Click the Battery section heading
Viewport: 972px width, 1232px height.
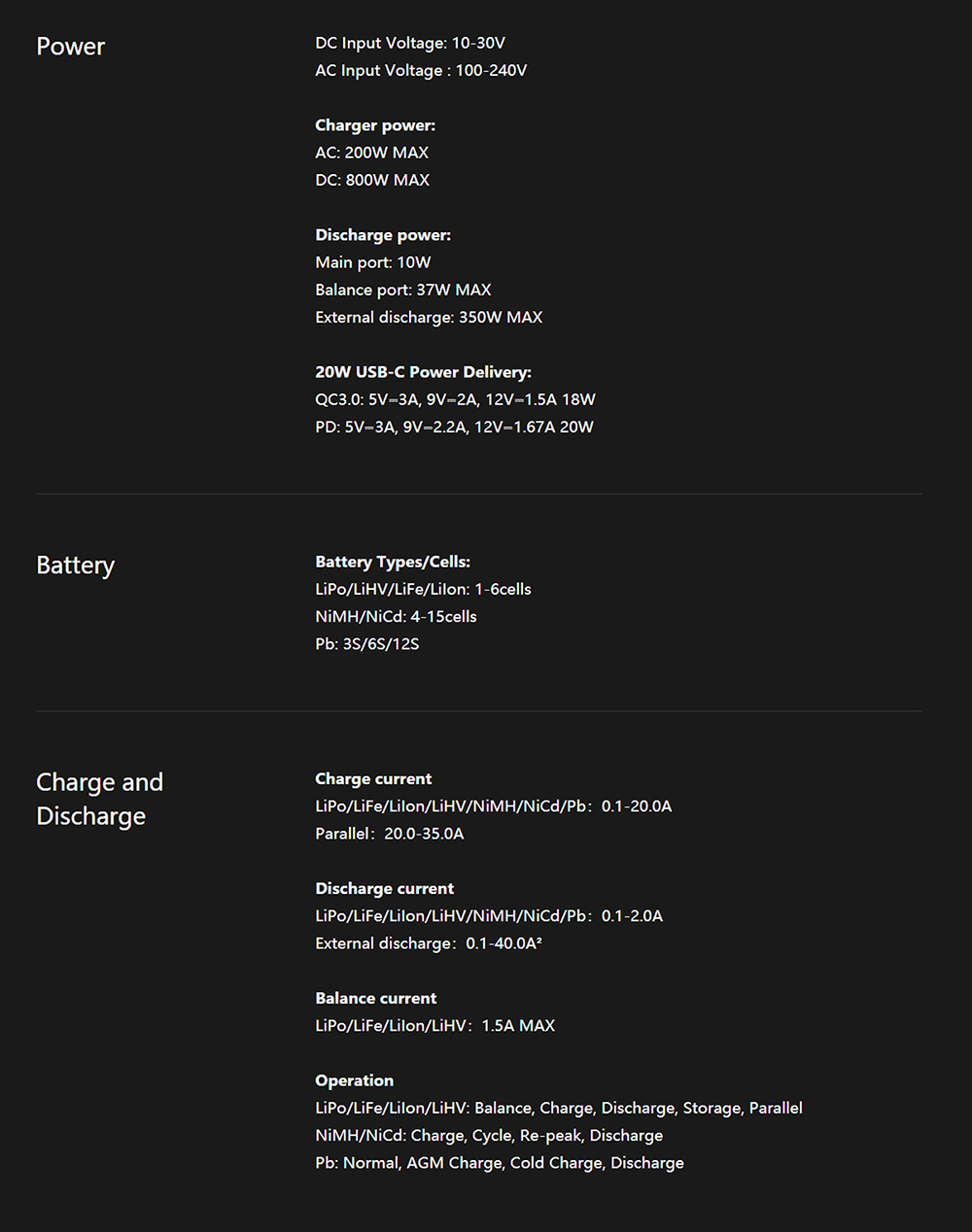[75, 565]
